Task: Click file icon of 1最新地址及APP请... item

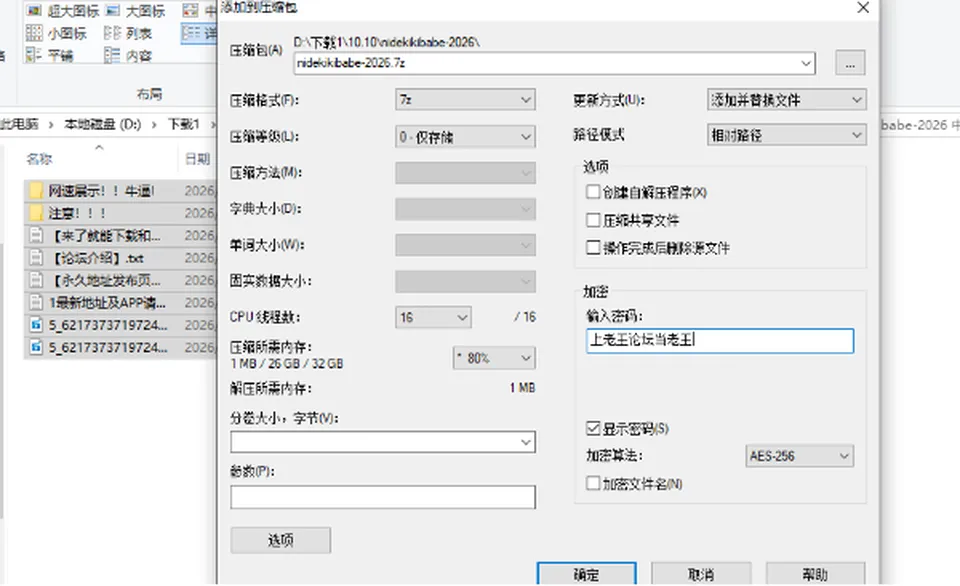Action: coord(37,302)
